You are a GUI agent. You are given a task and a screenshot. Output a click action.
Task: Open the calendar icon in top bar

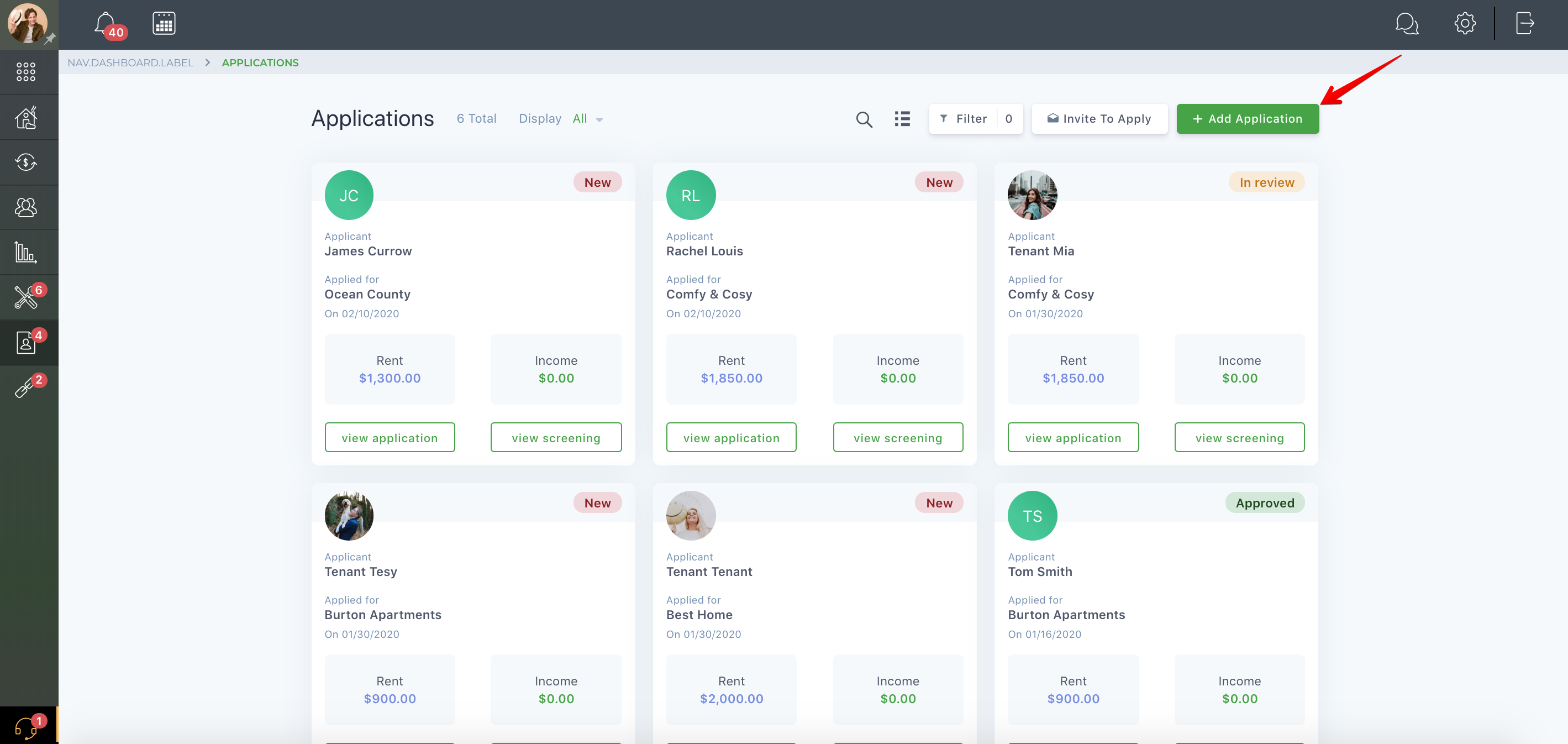coord(164,23)
